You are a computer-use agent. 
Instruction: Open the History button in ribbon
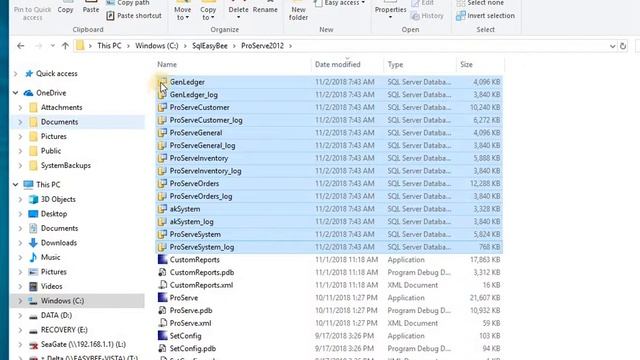coord(427,16)
